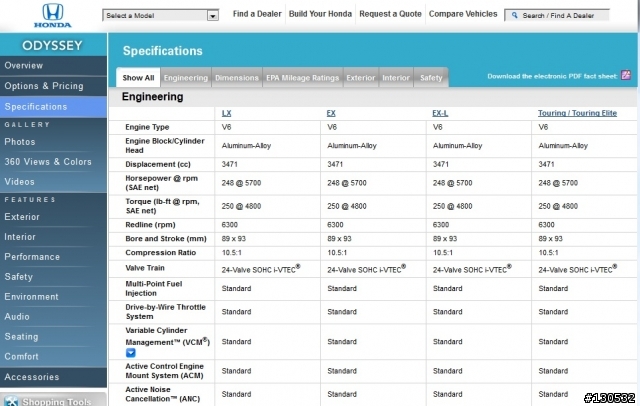Open the LX trim link
The height and width of the screenshot is (406, 640).
[x=227, y=113]
